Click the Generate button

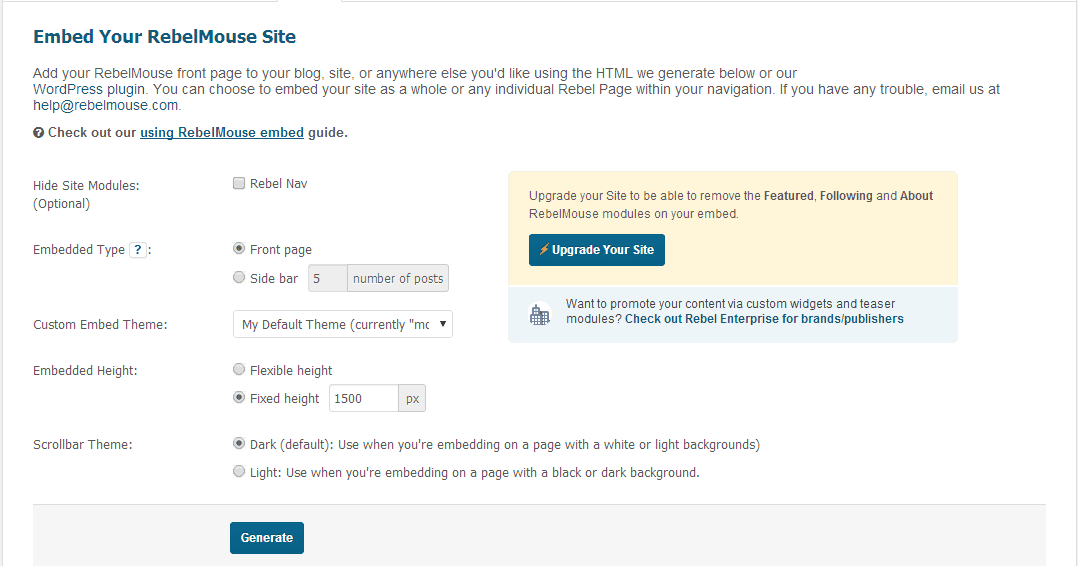coord(267,538)
